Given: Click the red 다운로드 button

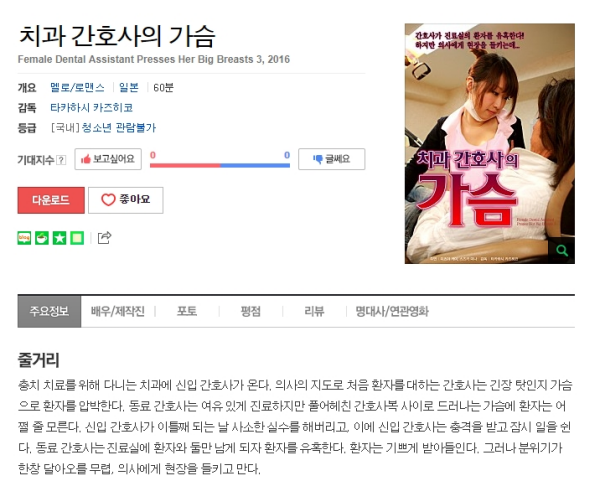Looking at the screenshot, I should tap(51, 200).
